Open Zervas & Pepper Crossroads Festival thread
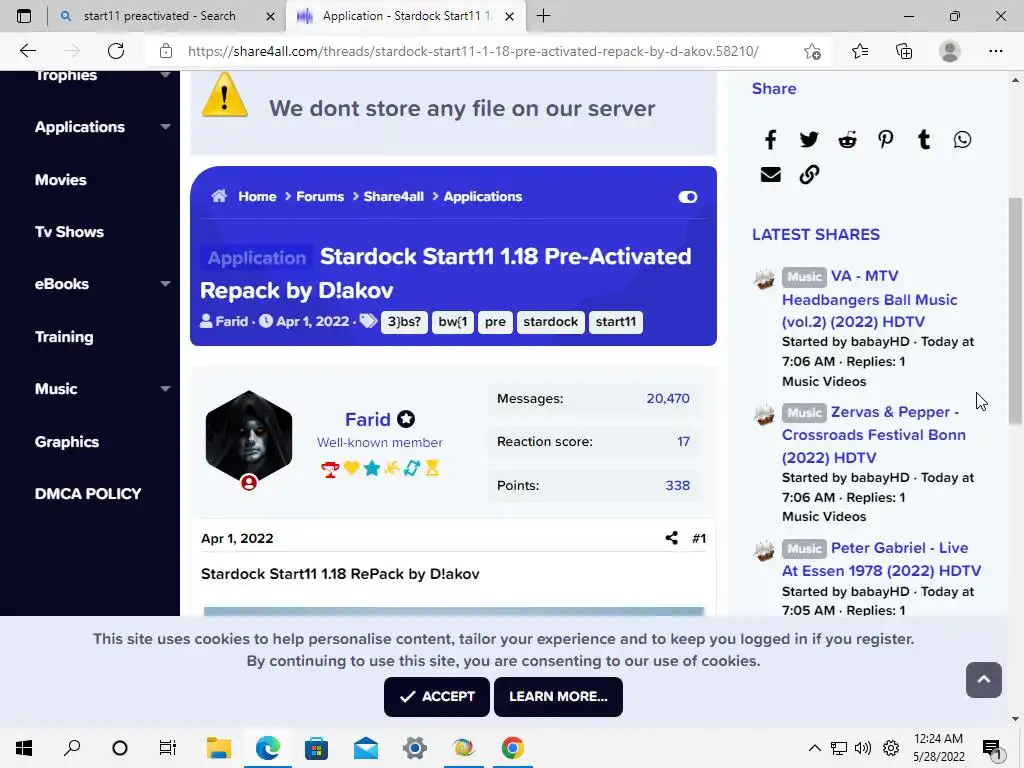 [x=874, y=435]
